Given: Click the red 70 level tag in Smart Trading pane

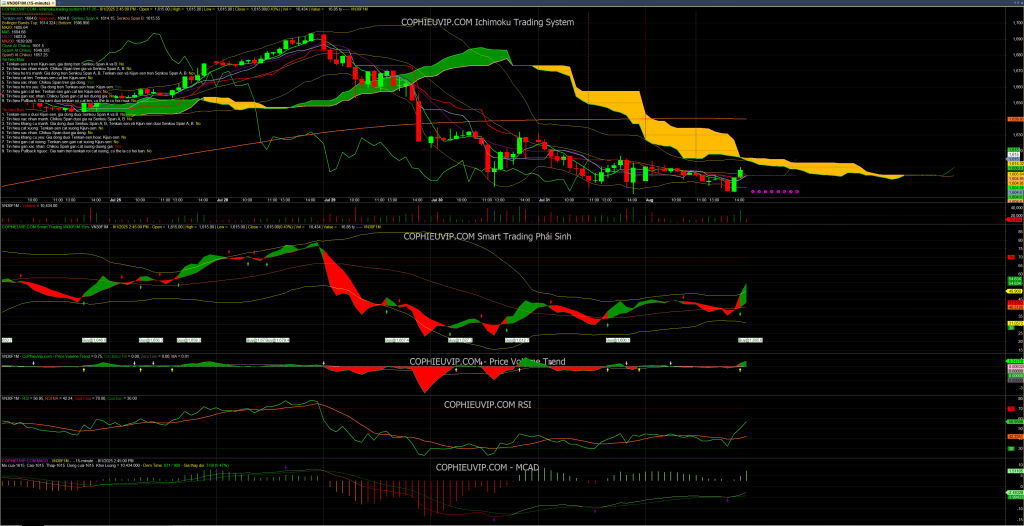Looking at the screenshot, I should click(x=1011, y=257).
